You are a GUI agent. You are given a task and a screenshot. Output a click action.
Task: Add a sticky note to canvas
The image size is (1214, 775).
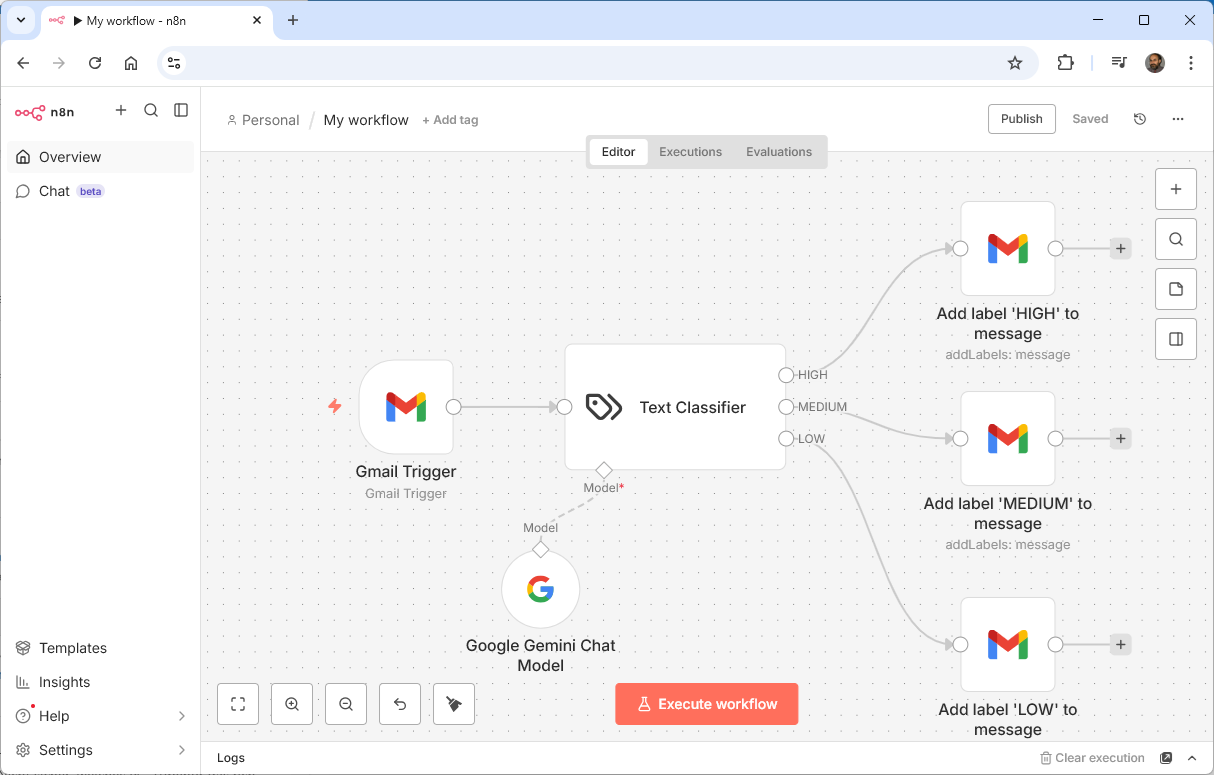tap(1176, 289)
